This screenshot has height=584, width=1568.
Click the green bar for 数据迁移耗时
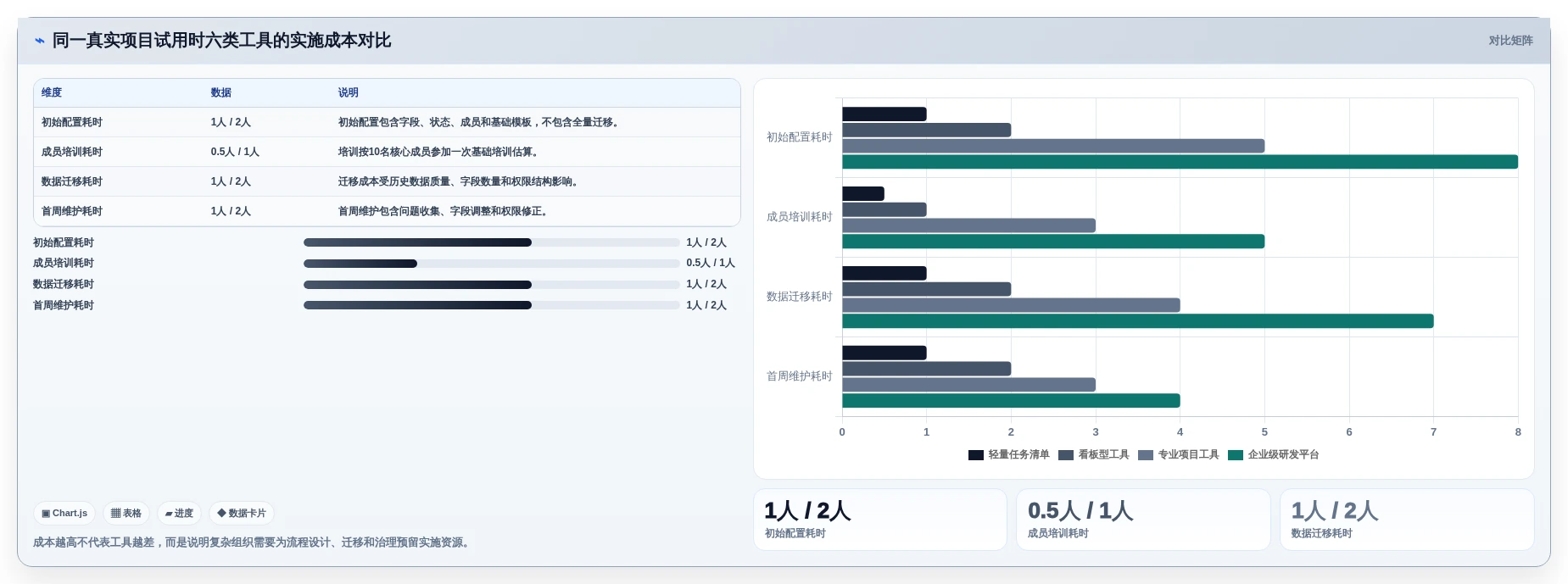[1138, 321]
